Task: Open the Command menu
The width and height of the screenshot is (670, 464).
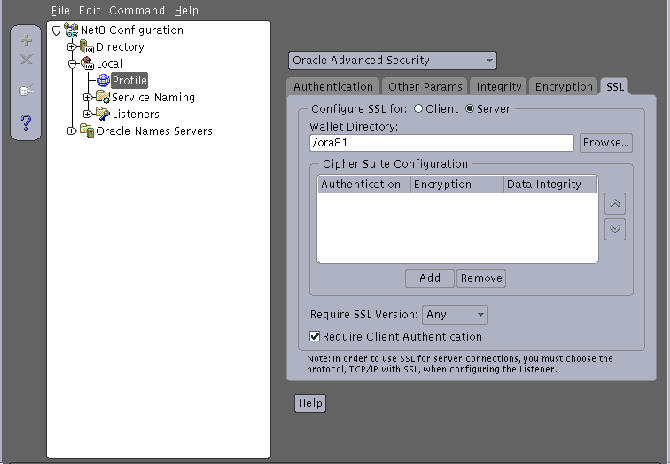Action: click(x=137, y=10)
